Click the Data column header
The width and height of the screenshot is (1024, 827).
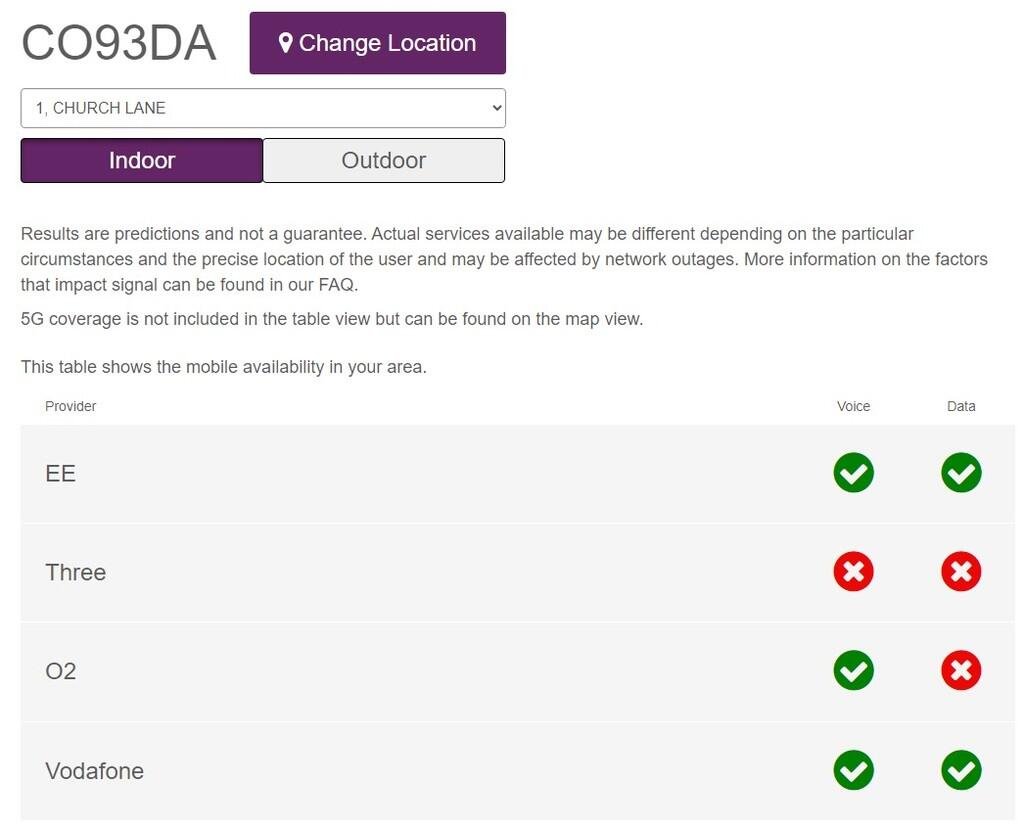[x=961, y=406]
